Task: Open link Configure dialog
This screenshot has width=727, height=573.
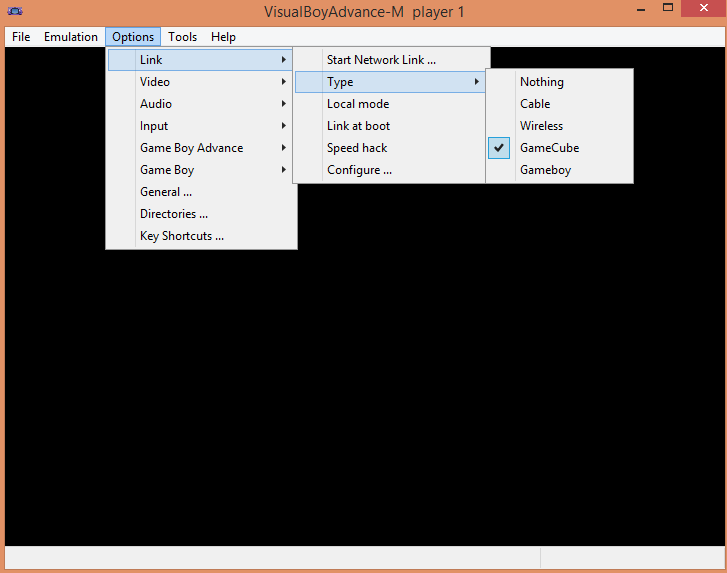Action: tap(390, 170)
